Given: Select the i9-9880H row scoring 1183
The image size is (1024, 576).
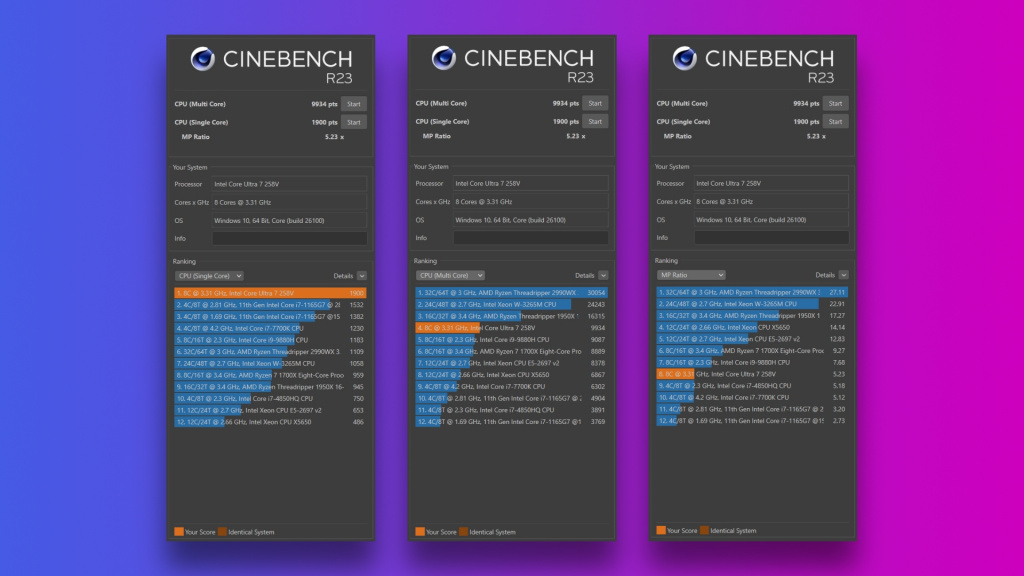Looking at the screenshot, I should tap(270, 340).
